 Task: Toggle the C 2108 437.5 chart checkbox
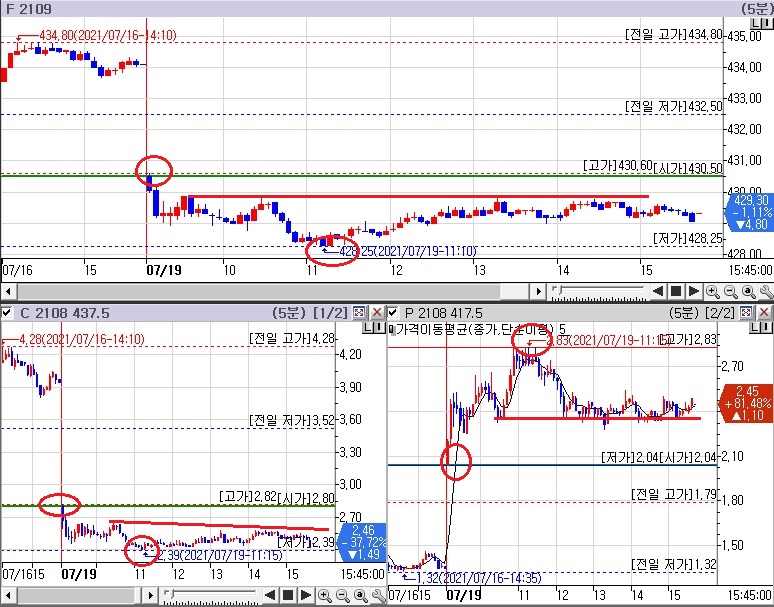(6, 312)
